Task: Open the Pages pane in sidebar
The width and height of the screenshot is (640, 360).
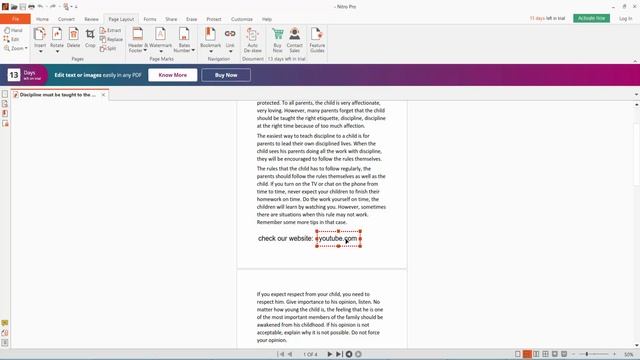Action: [5, 94]
